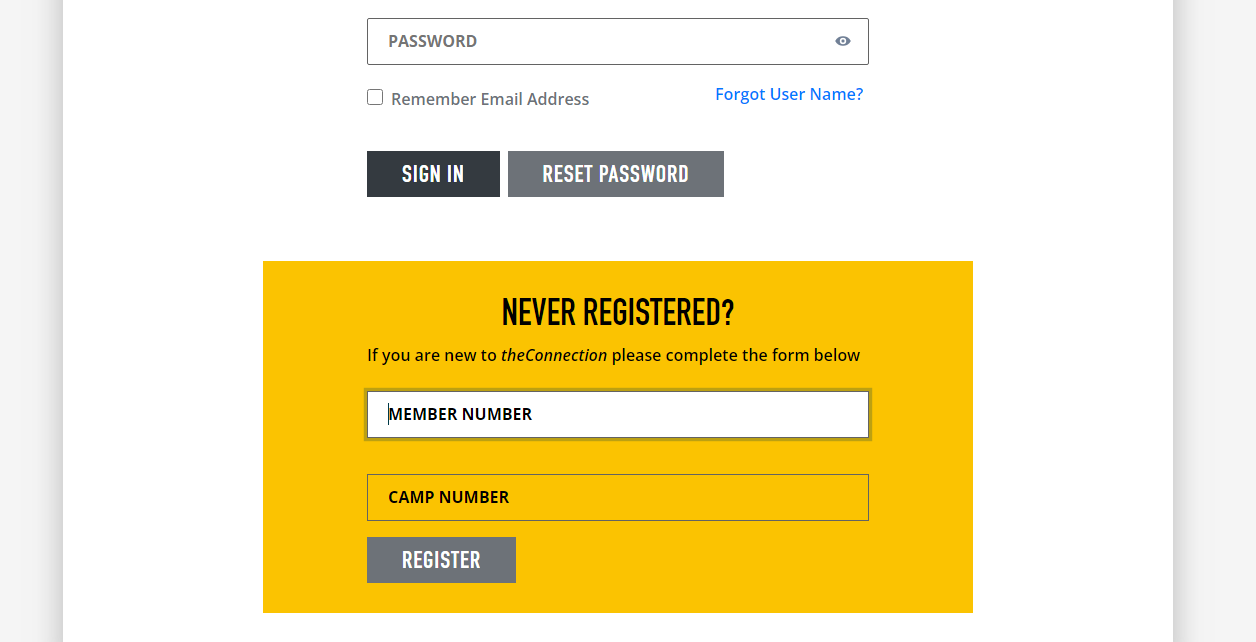
Task: Click the SIGN IN button
Action: 433,174
